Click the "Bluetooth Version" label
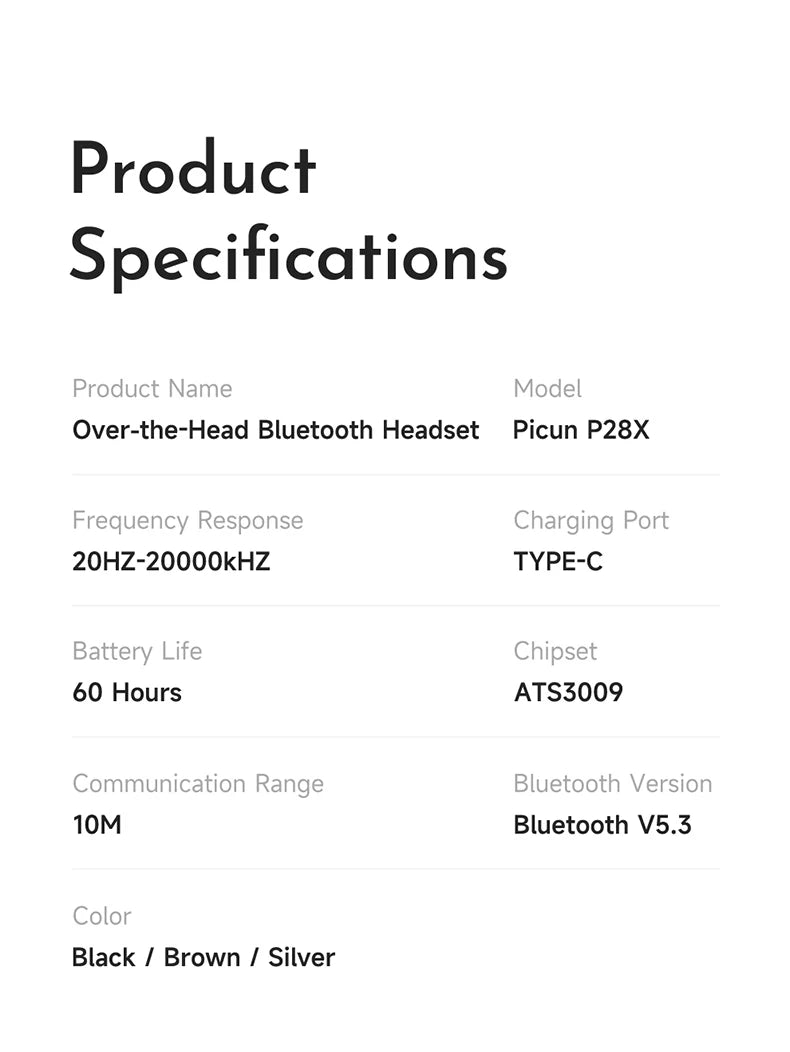 pos(612,784)
